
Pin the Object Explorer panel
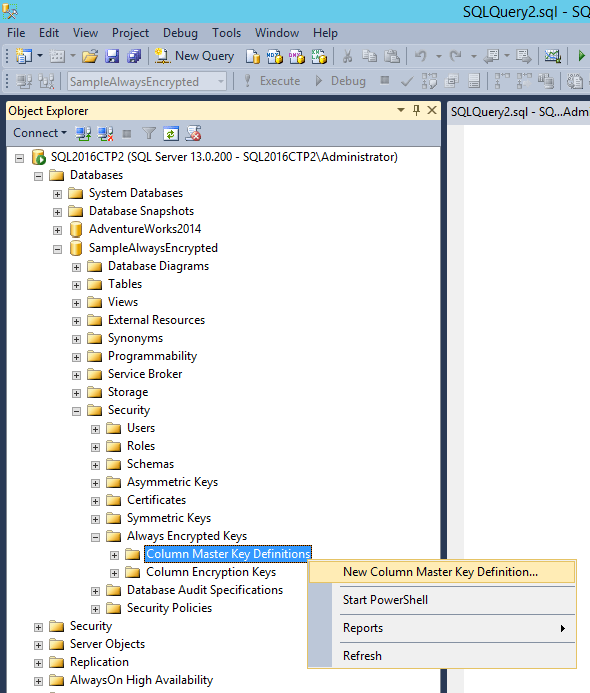(416, 110)
